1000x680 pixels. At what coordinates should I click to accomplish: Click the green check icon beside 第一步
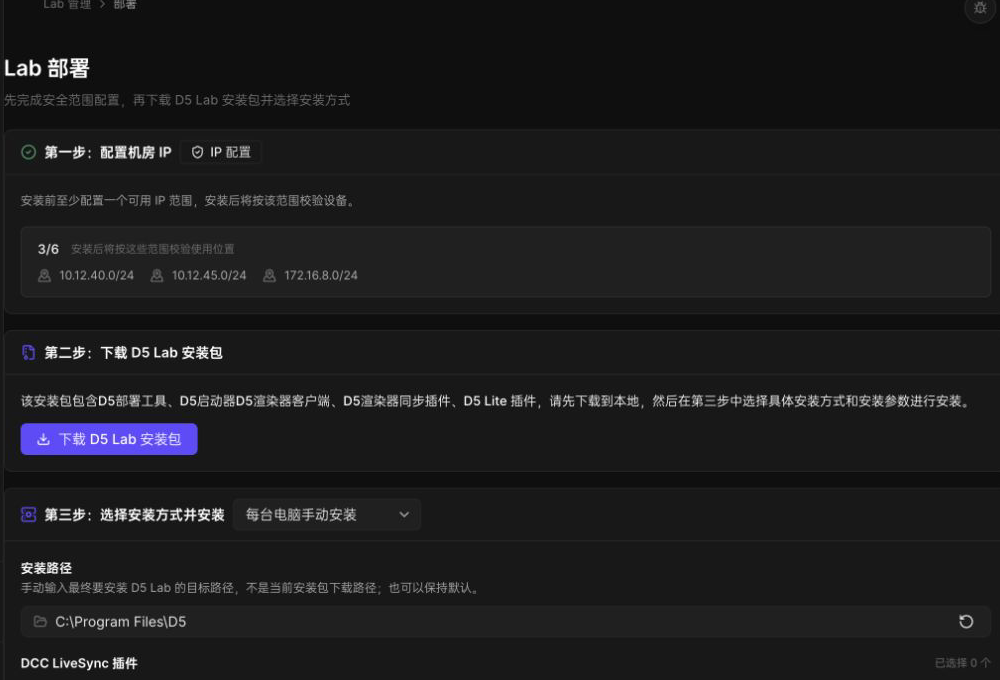[x=29, y=152]
